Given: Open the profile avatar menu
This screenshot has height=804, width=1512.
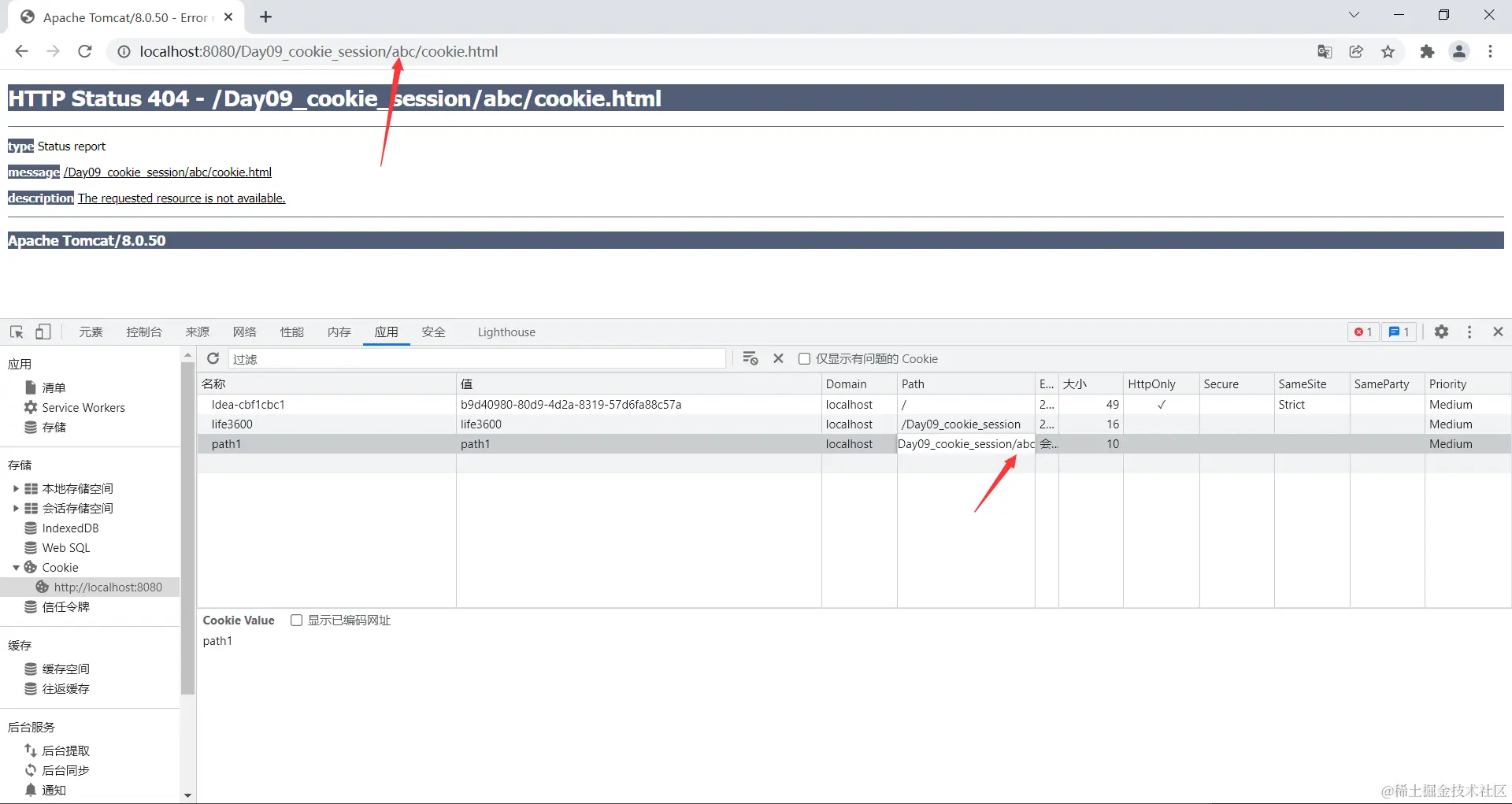Looking at the screenshot, I should click(1459, 52).
